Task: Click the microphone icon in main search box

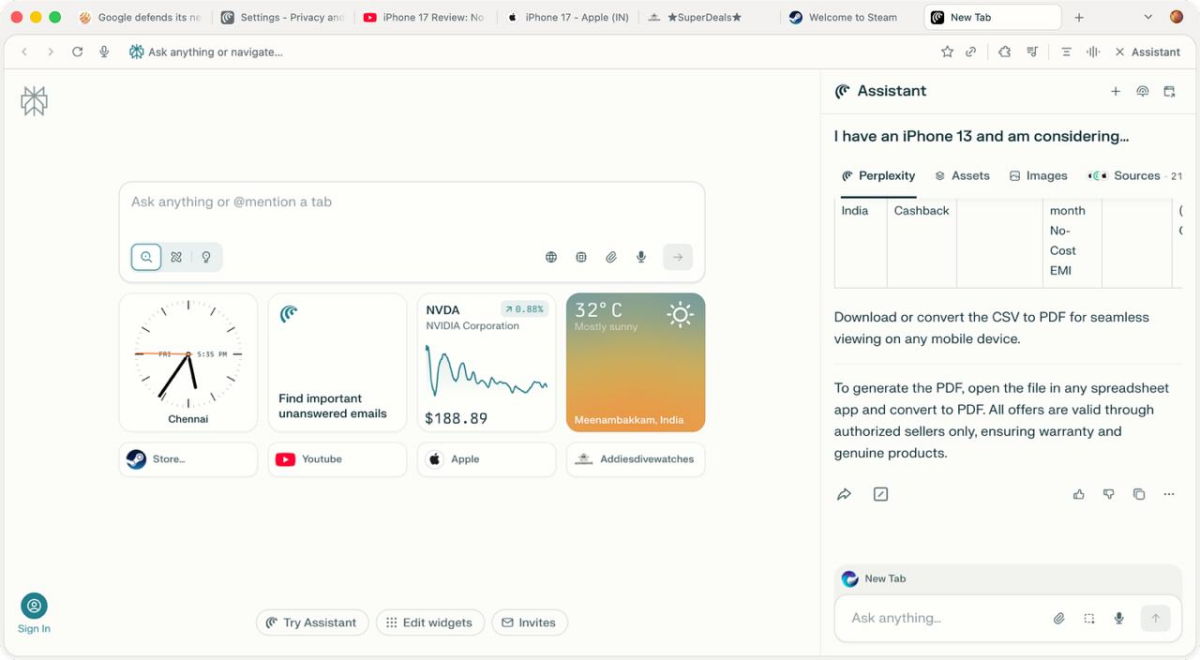Action: (641, 257)
